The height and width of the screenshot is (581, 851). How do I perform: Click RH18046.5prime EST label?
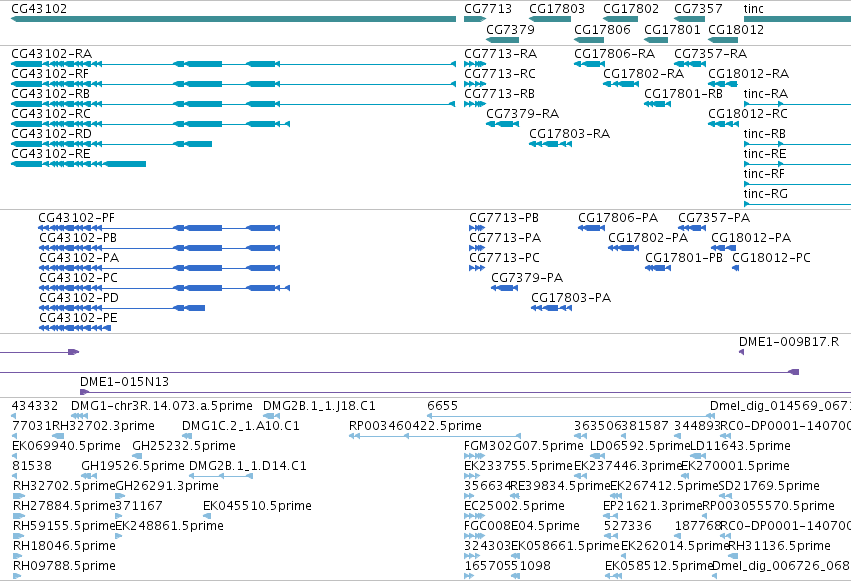(64, 546)
